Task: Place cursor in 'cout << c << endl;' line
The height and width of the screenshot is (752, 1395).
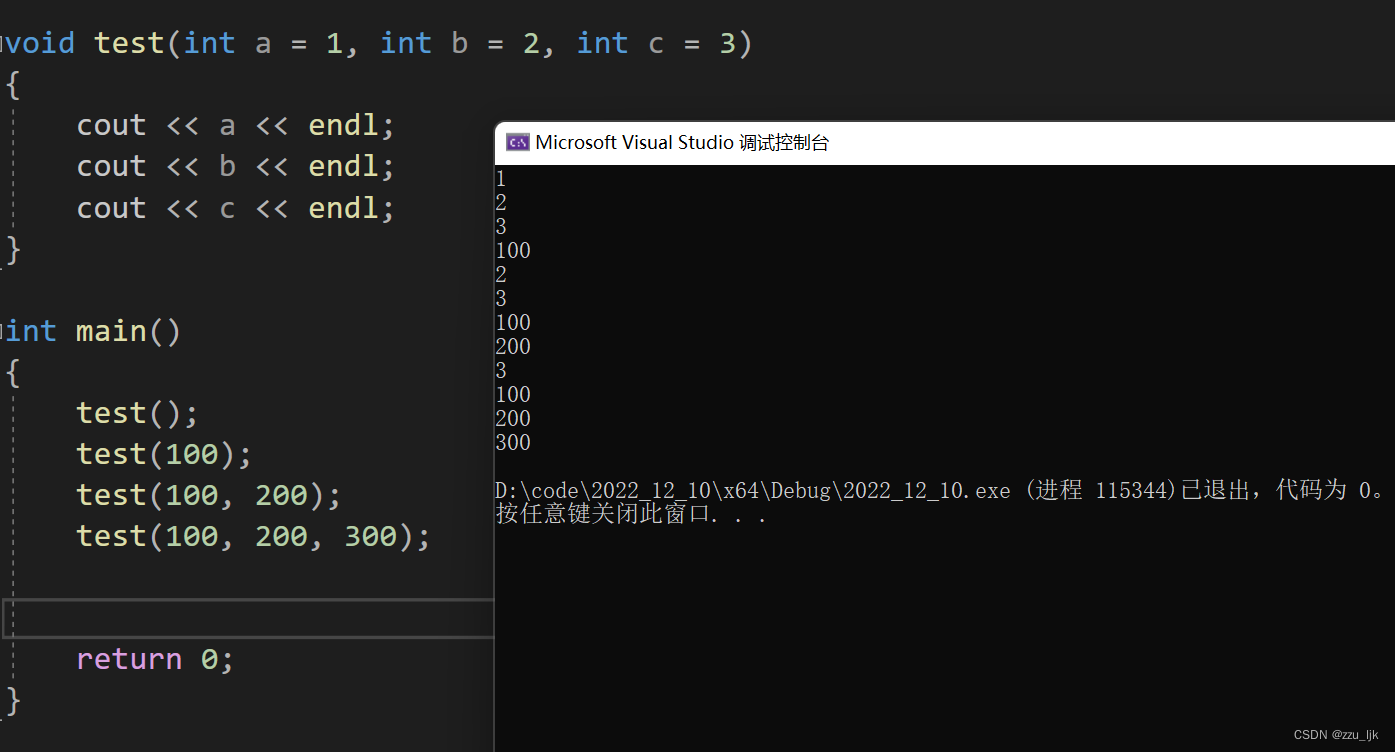Action: click(236, 208)
